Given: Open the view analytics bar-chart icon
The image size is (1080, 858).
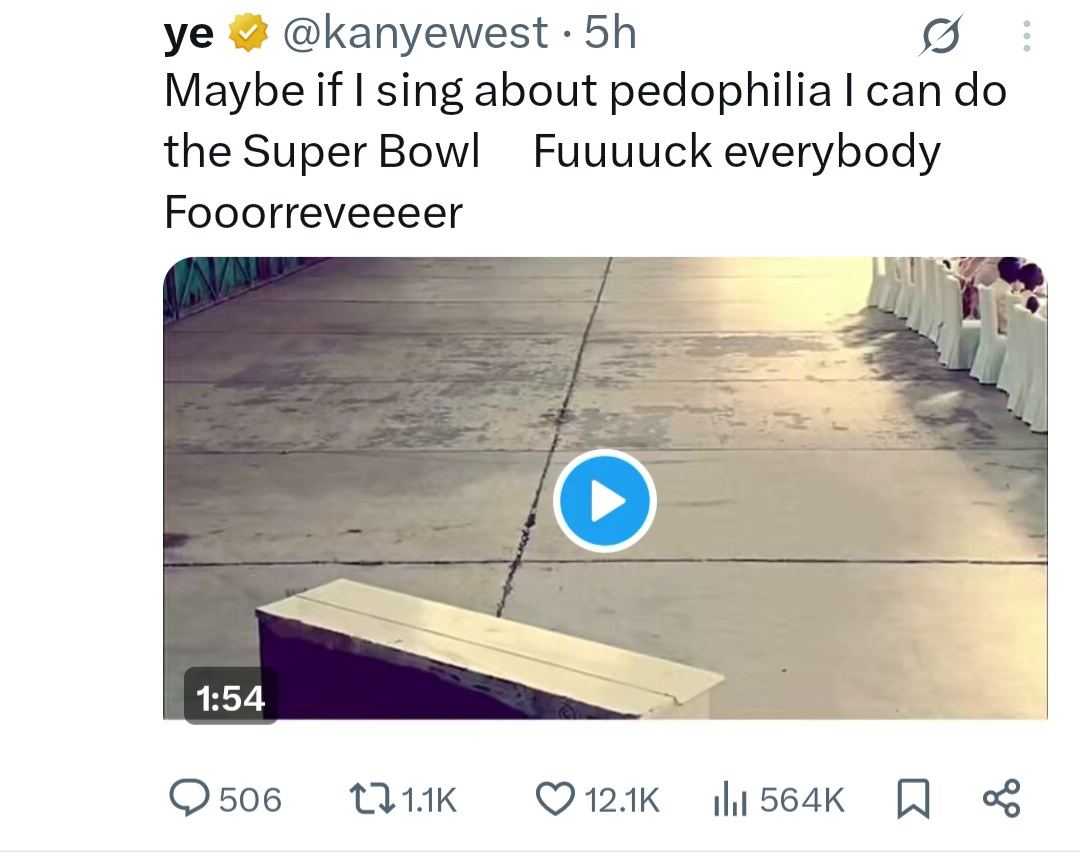Looking at the screenshot, I should (730, 798).
